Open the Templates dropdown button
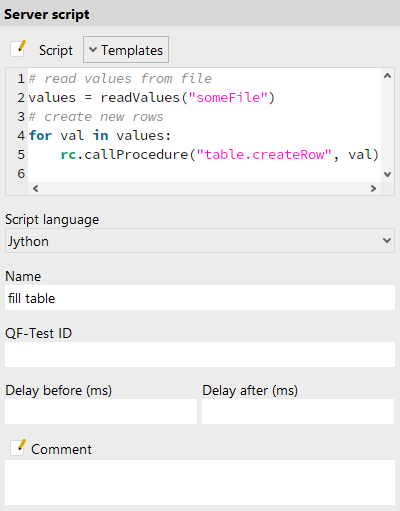The height and width of the screenshot is (511, 400). [126, 50]
